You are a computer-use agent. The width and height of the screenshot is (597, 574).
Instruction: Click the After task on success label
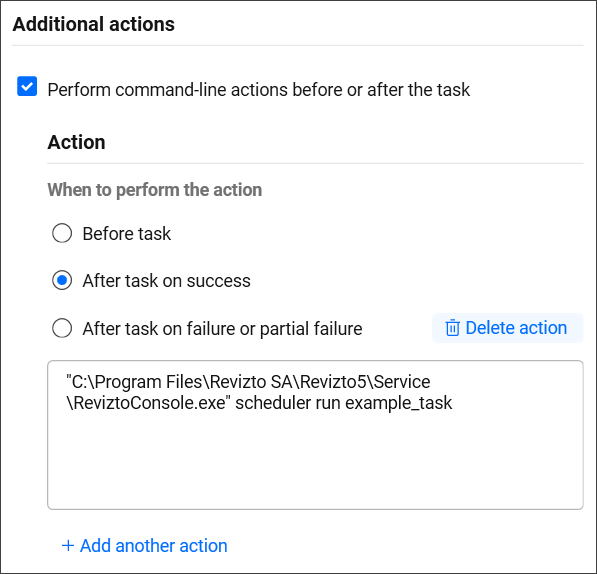point(167,281)
